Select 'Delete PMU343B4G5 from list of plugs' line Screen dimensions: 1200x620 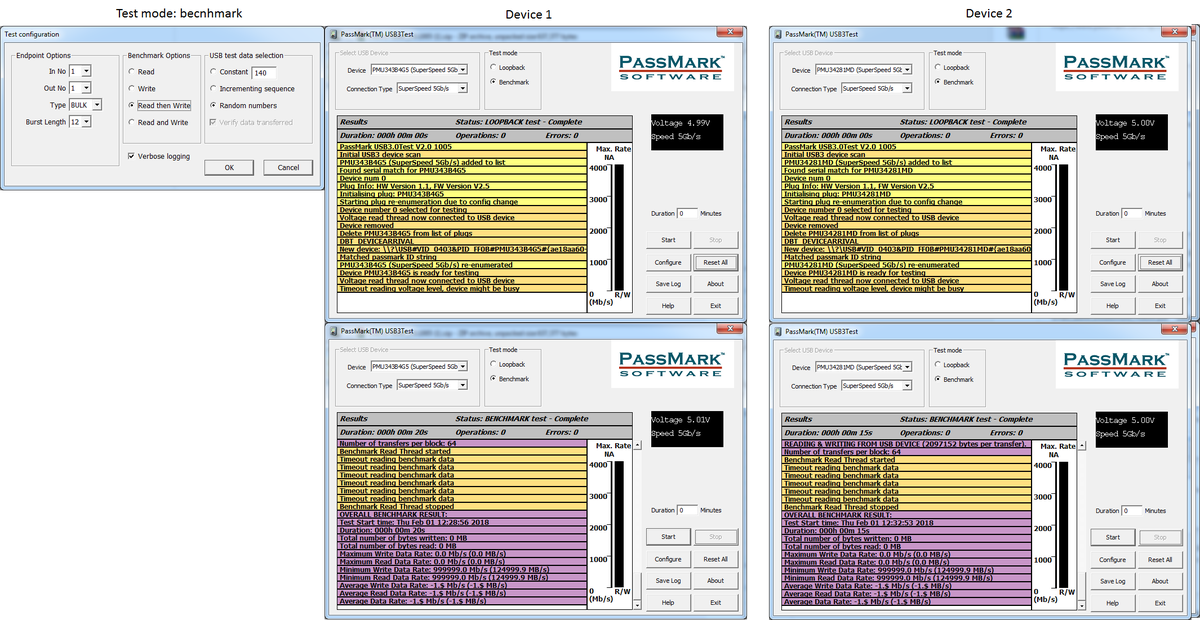(x=461, y=233)
